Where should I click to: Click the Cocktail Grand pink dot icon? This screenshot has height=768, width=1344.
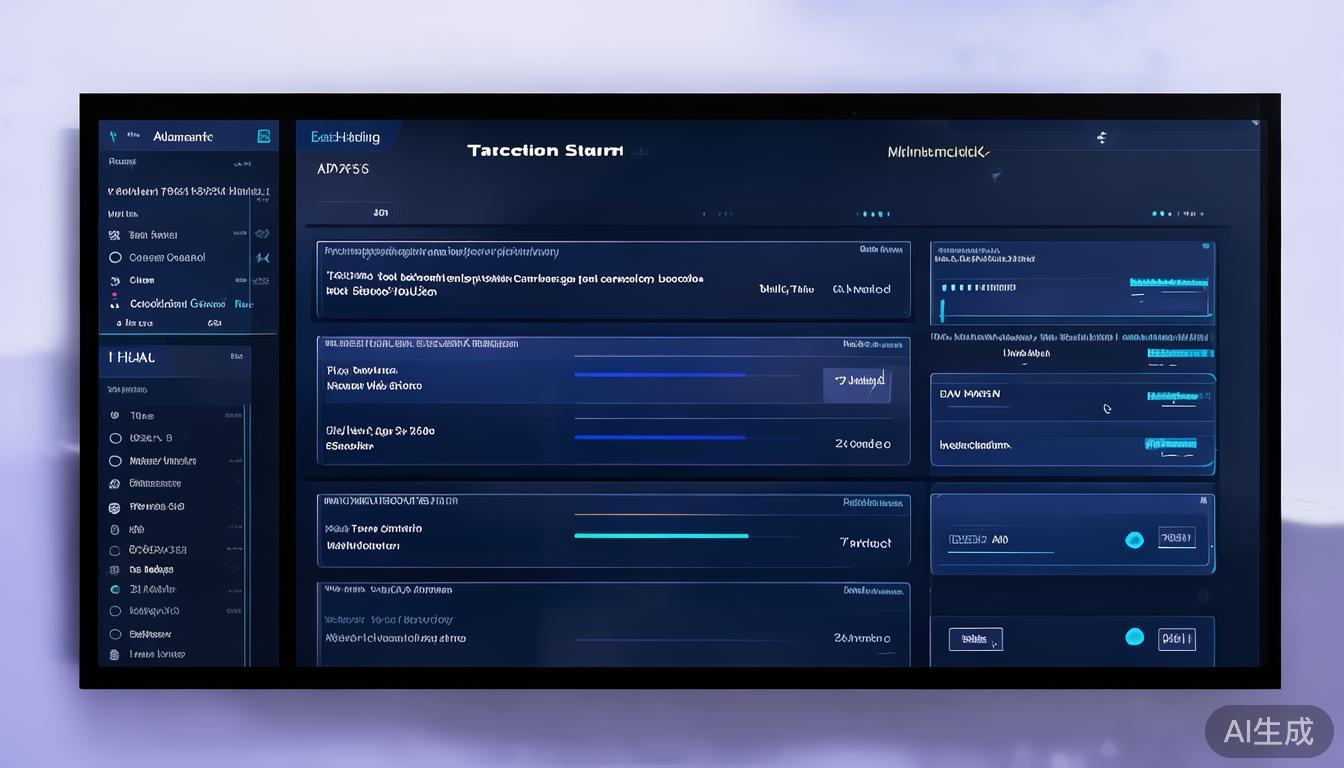pos(113,293)
